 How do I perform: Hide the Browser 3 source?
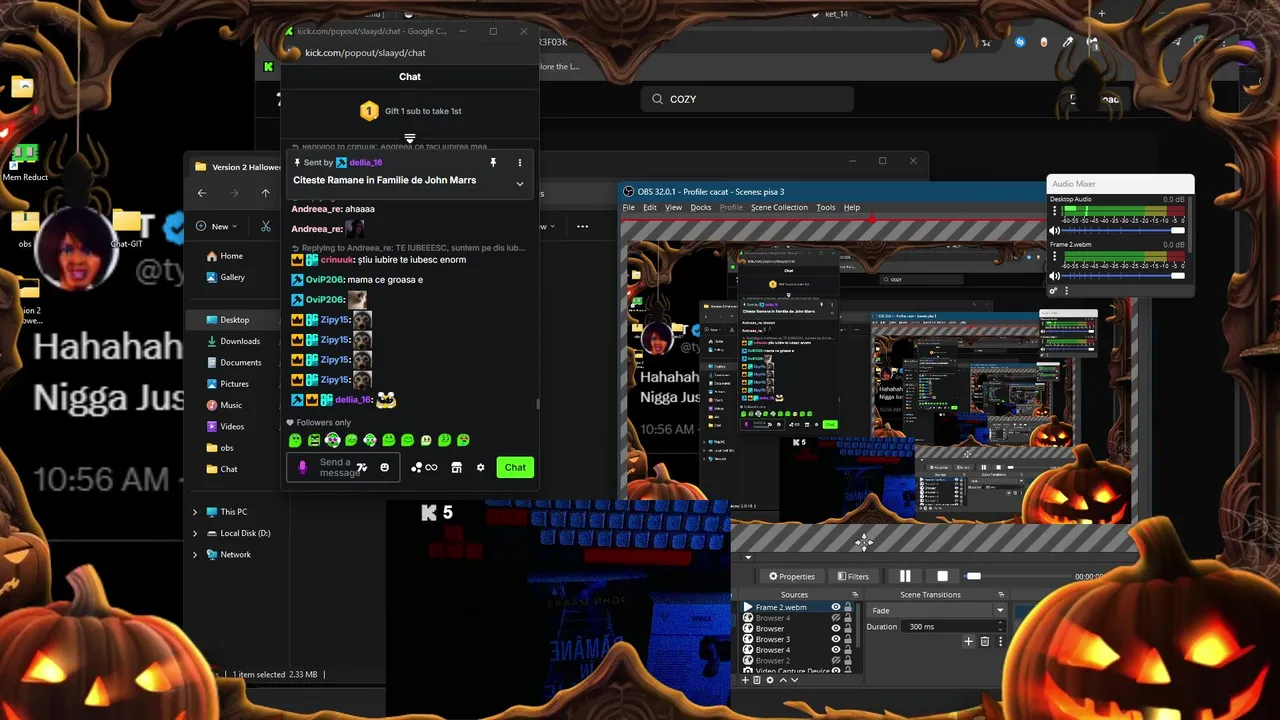tap(836, 639)
